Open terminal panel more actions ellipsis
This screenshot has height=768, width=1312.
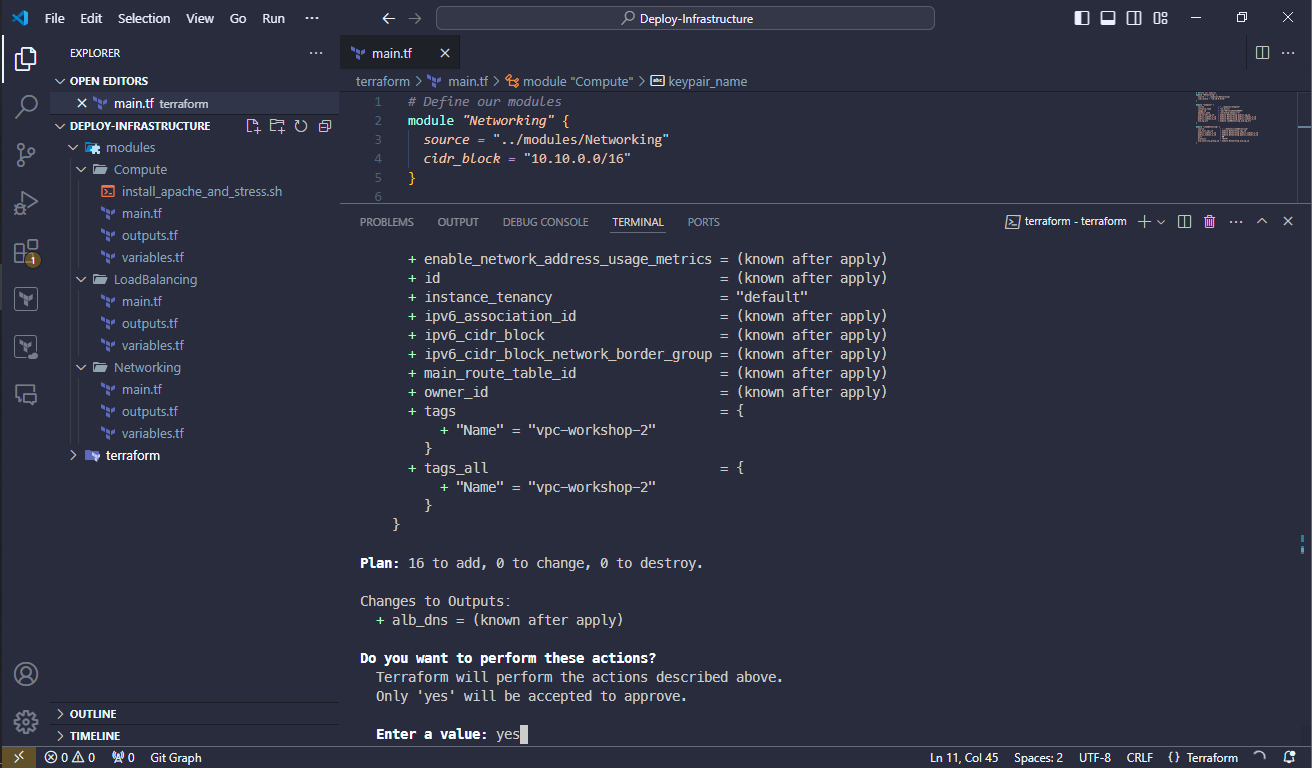point(1236,222)
